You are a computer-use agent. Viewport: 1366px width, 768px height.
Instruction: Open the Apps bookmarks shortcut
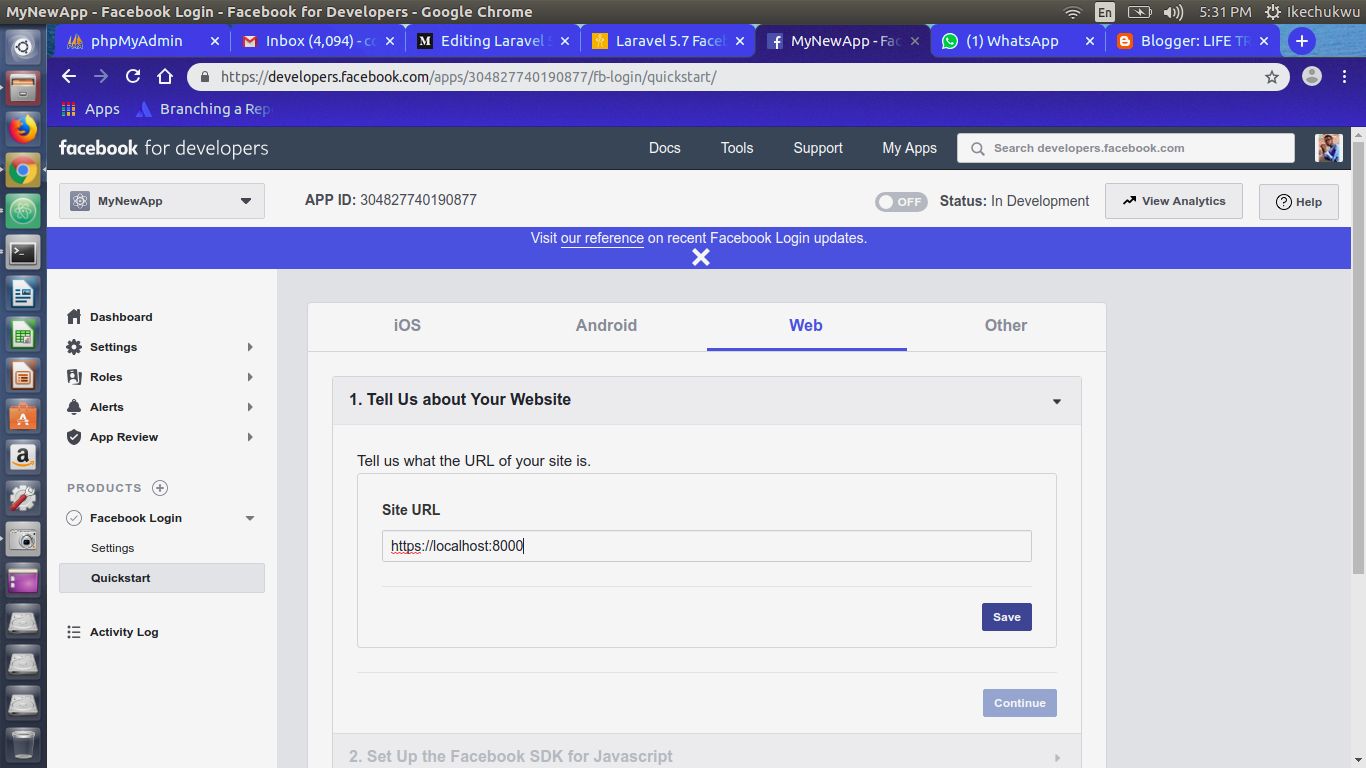coord(90,109)
